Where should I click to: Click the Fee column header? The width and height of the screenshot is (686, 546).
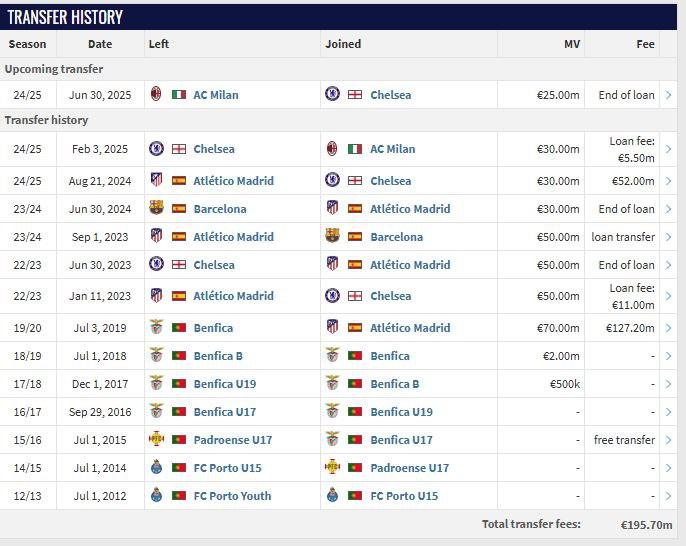(645, 44)
